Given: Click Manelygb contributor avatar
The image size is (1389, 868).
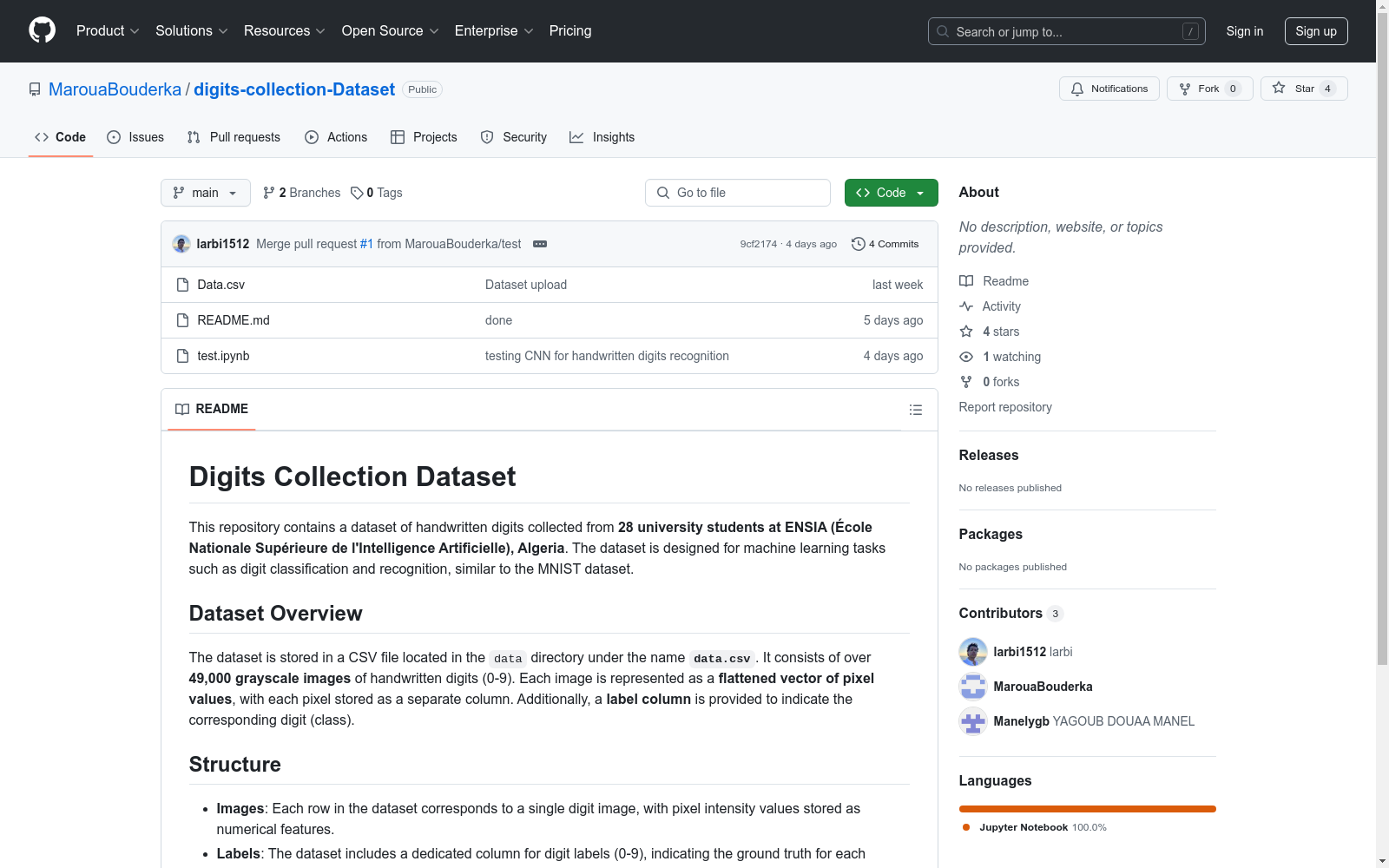Looking at the screenshot, I should 972,721.
